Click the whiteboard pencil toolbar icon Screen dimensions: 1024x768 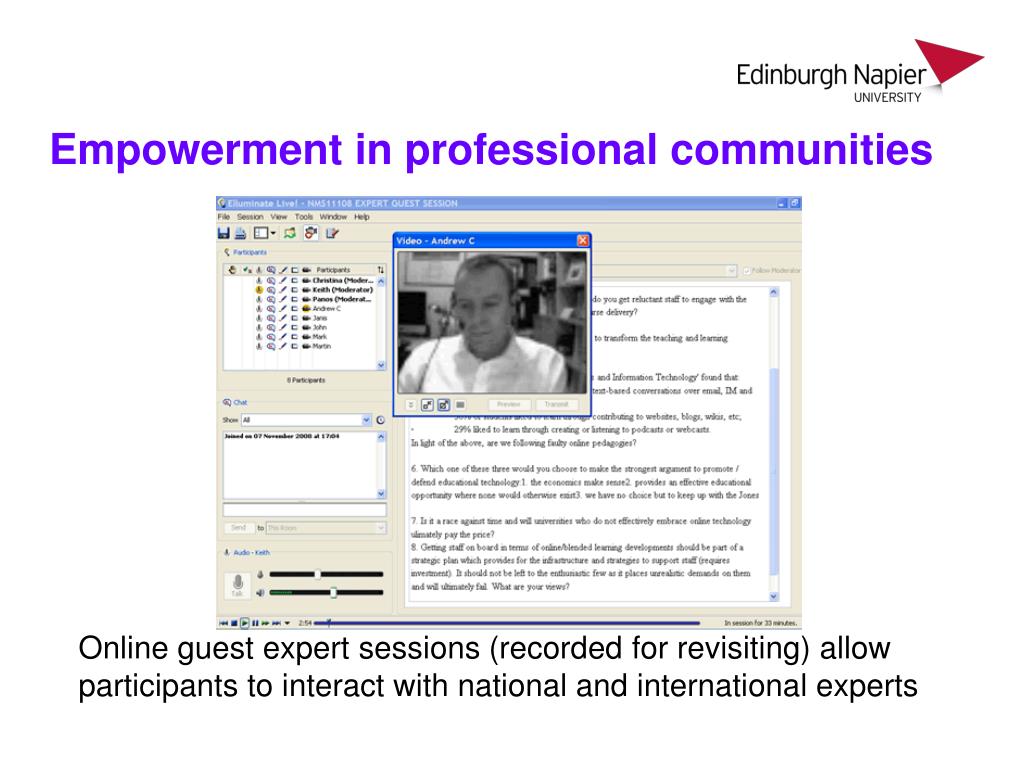332,233
